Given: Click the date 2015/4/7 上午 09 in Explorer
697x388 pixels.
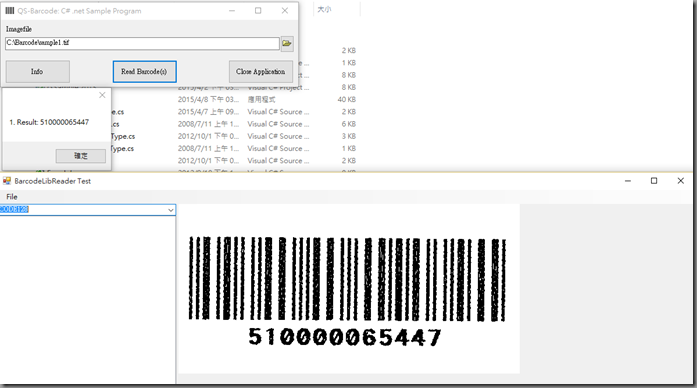Looking at the screenshot, I should coord(208,112).
